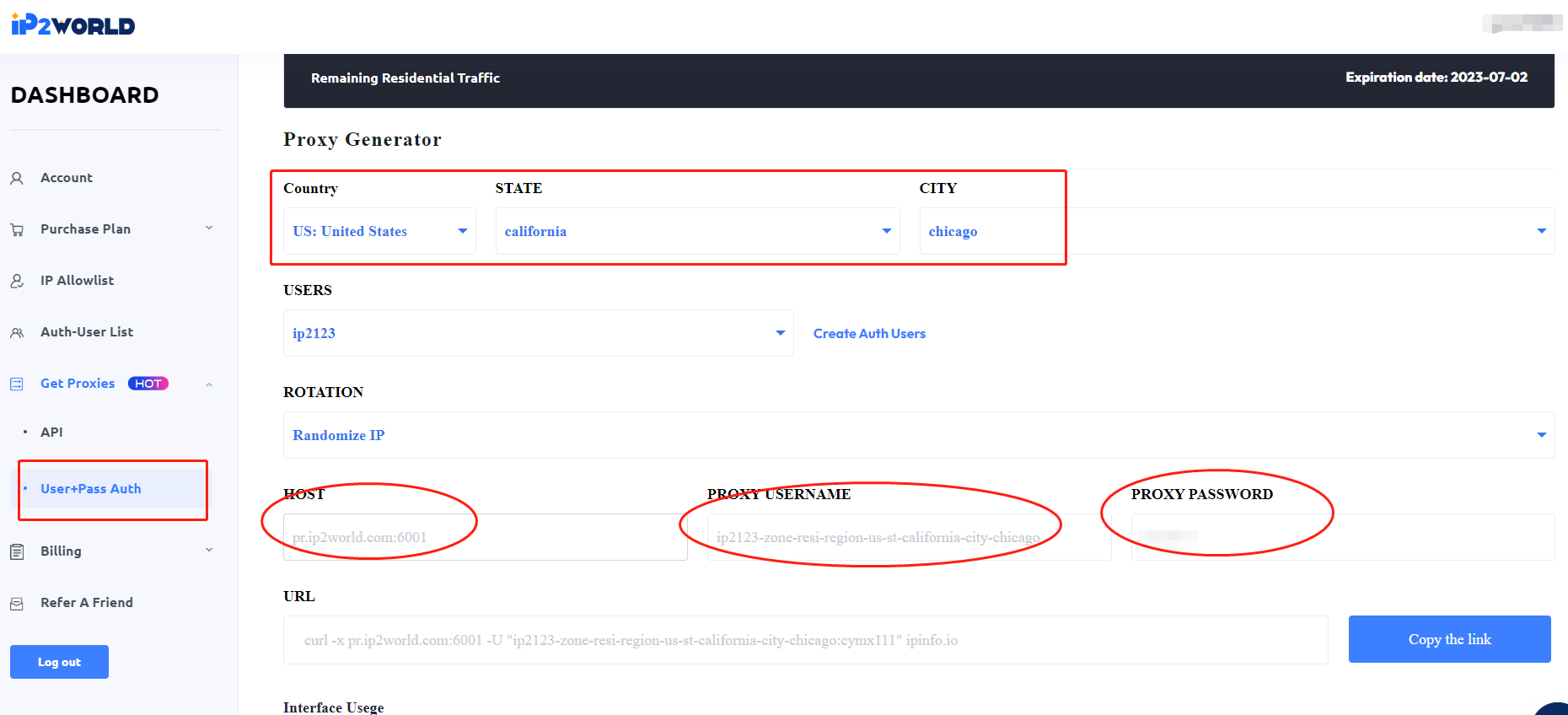The width and height of the screenshot is (1568, 715).
Task: Click the Copy the link button
Action: [x=1449, y=639]
